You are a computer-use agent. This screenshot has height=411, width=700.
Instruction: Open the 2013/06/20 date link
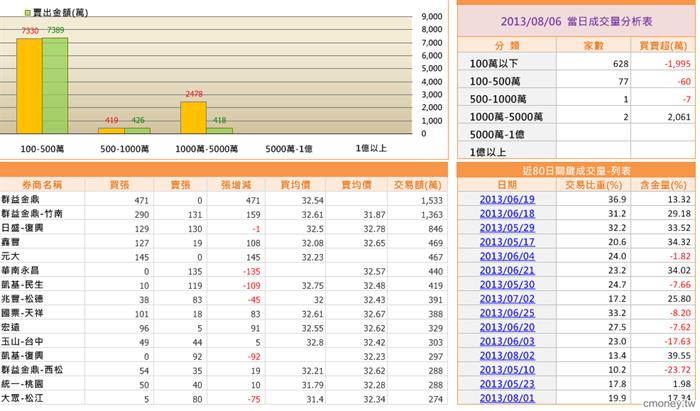point(507,327)
